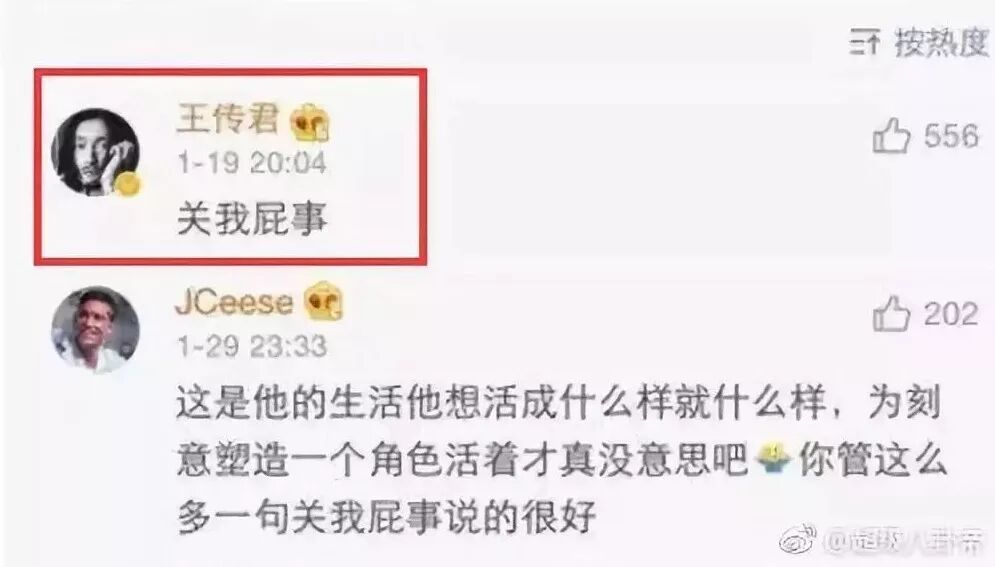The height and width of the screenshot is (567, 995).
Task: Click the Weibo logo watermark
Action: click(798, 540)
